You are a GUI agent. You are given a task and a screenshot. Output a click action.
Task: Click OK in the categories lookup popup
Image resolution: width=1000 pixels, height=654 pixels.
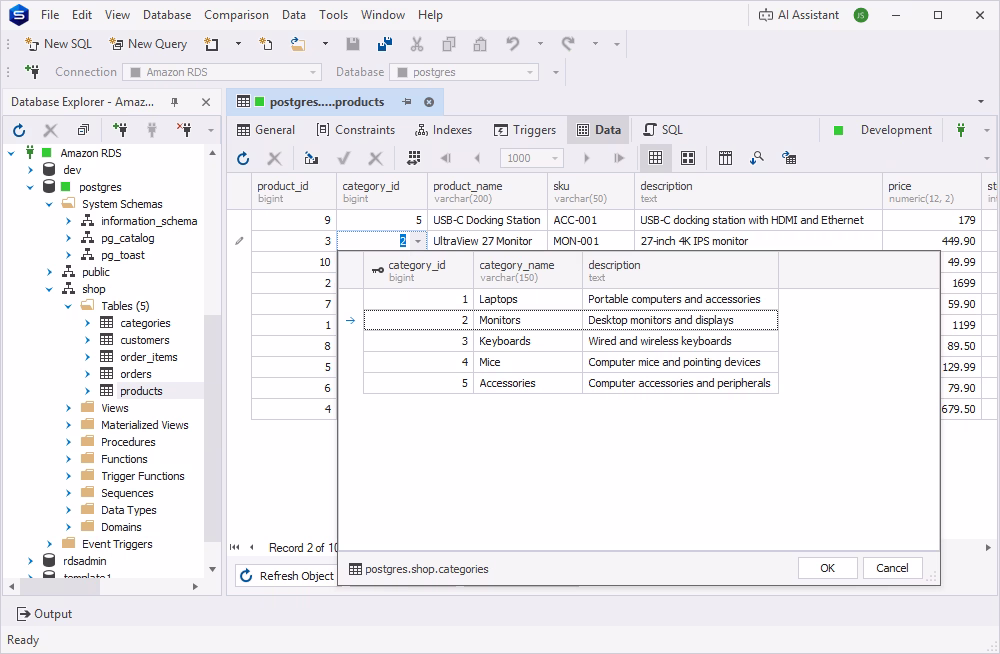pos(827,568)
